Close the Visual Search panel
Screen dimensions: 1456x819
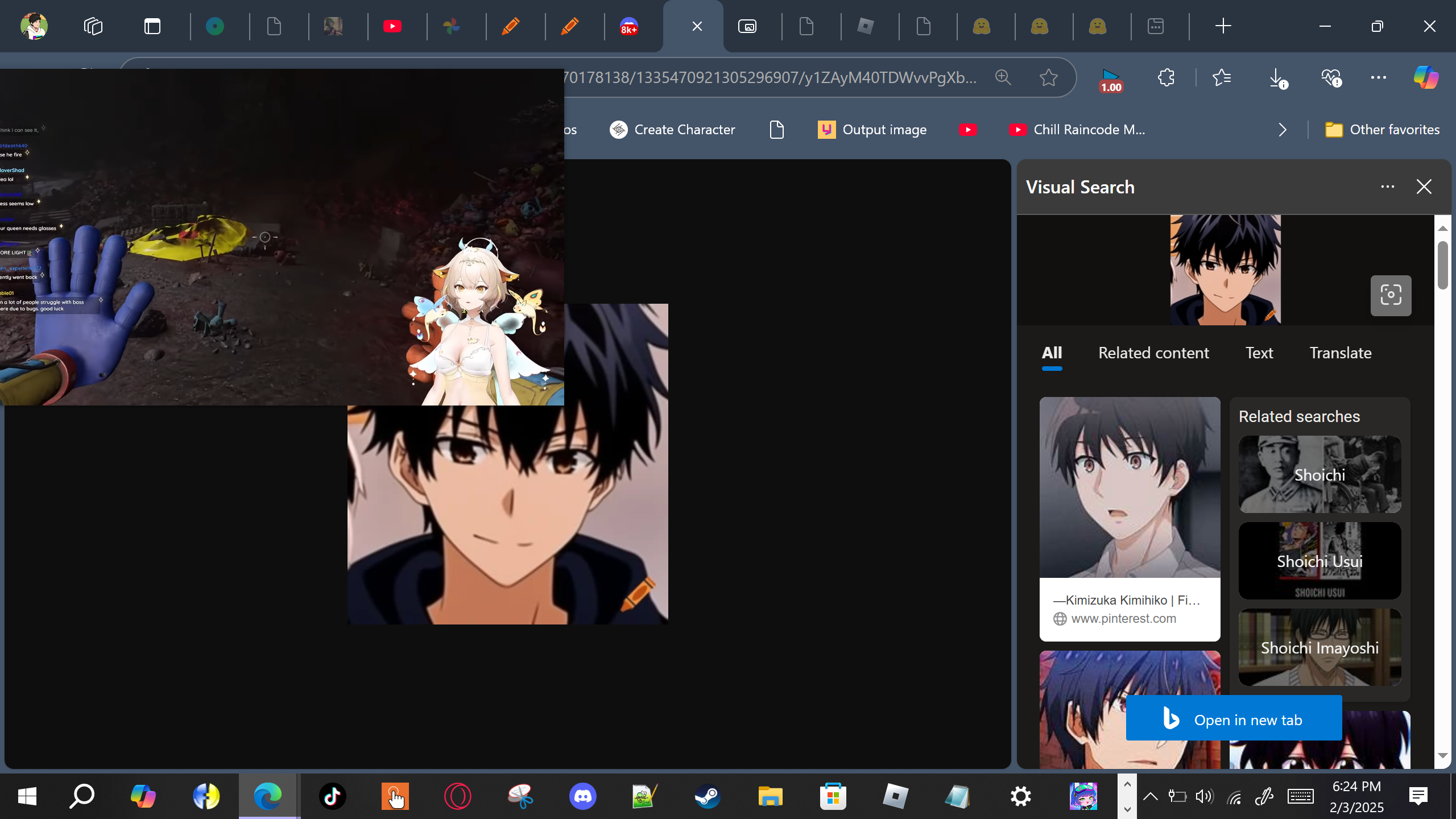coord(1424,187)
